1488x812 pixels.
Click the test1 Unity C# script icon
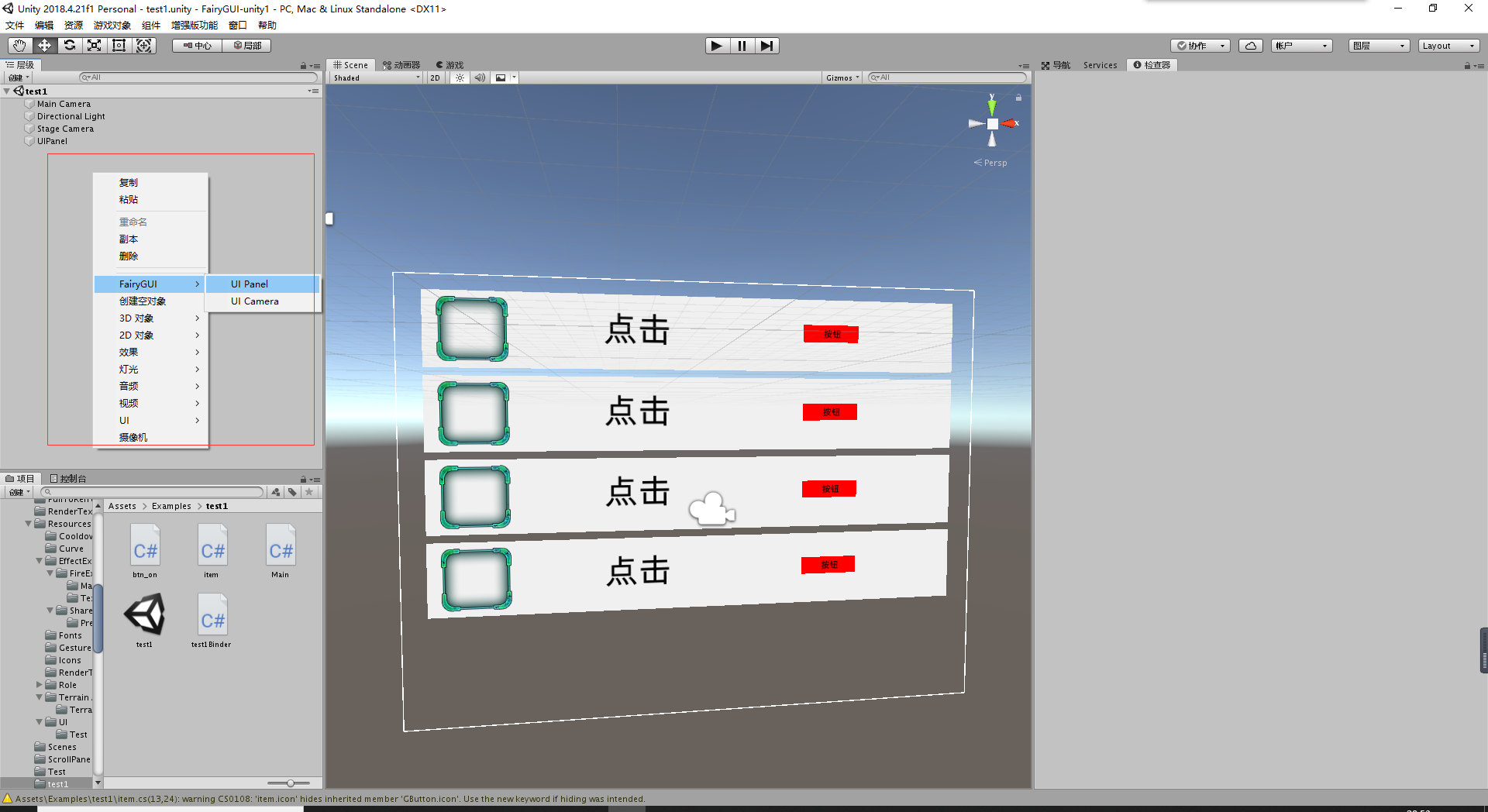point(144,614)
